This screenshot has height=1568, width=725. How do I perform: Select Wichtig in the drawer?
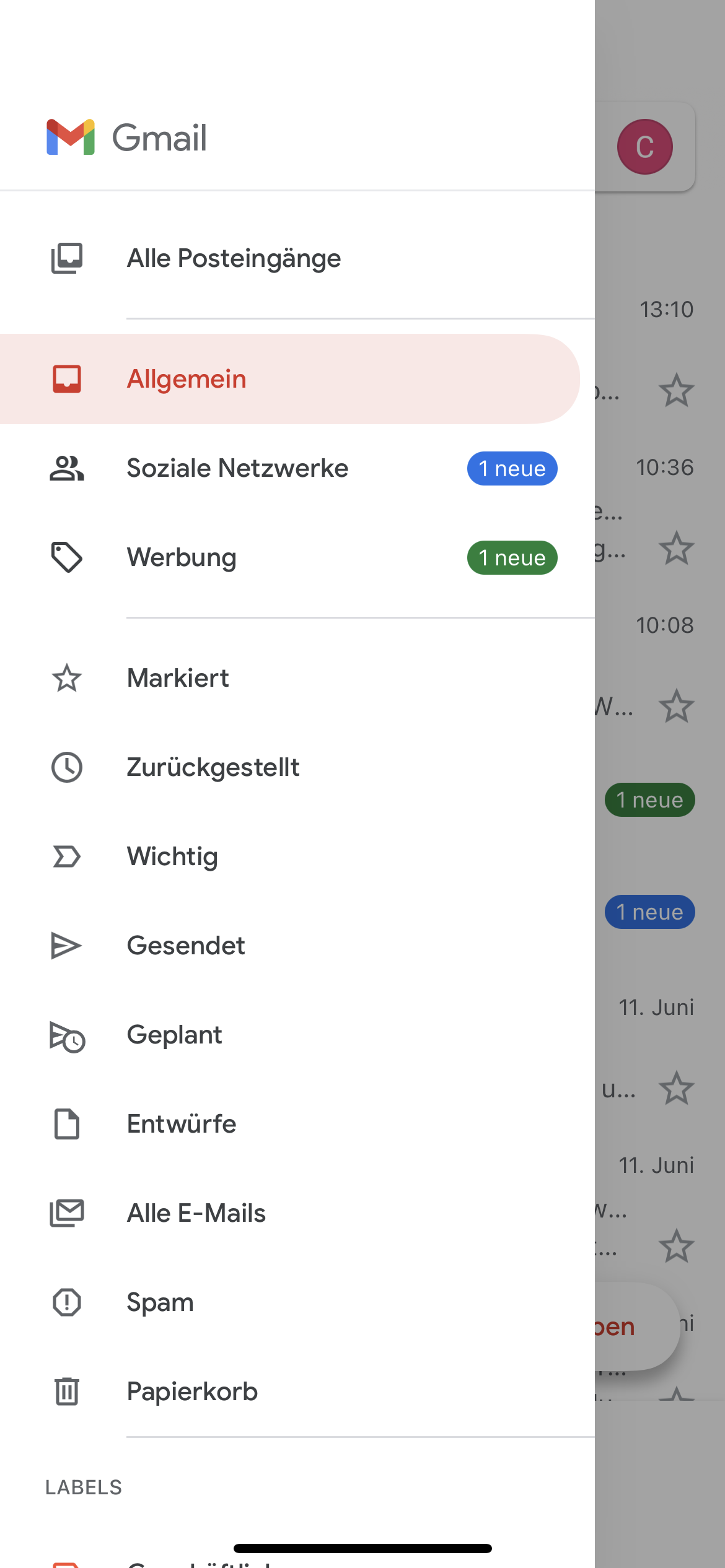click(x=172, y=856)
